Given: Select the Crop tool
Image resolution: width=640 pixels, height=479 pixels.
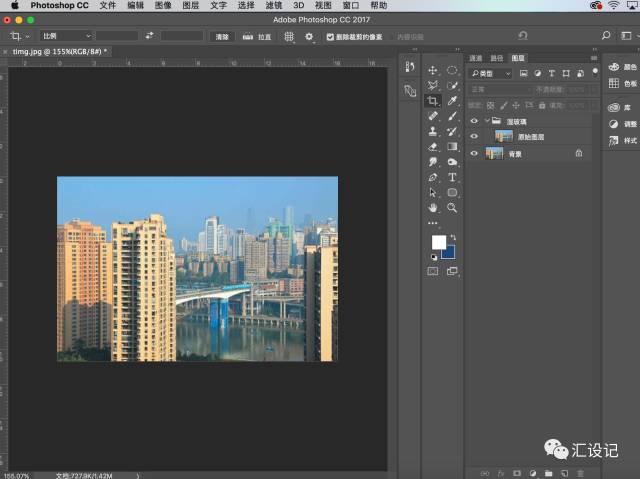Looking at the screenshot, I should click(x=433, y=101).
